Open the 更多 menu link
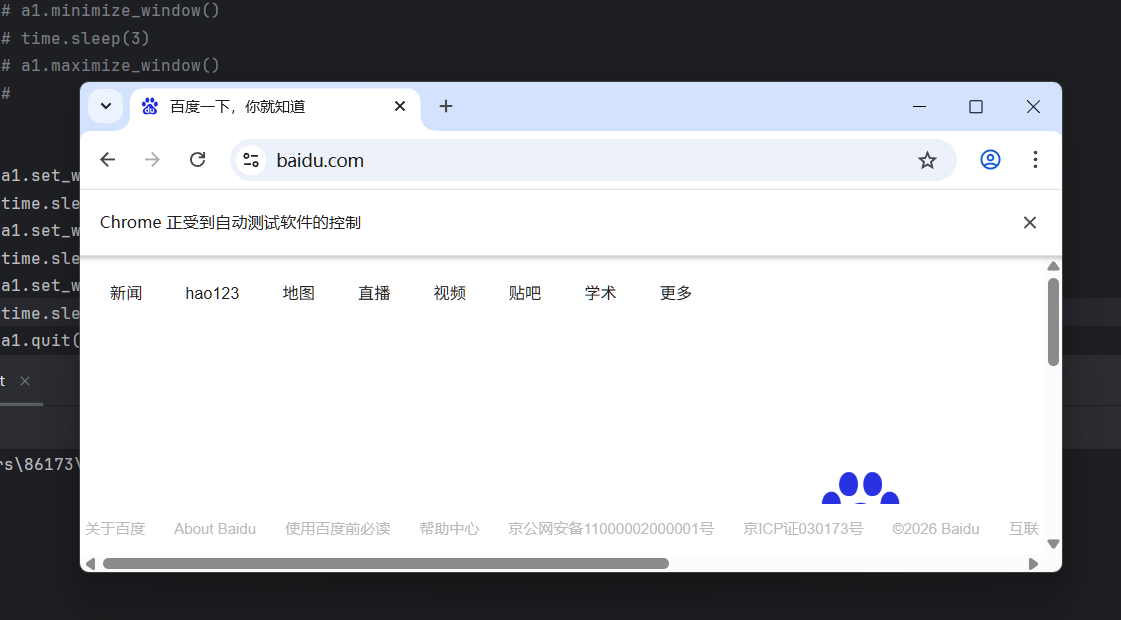 [676, 293]
